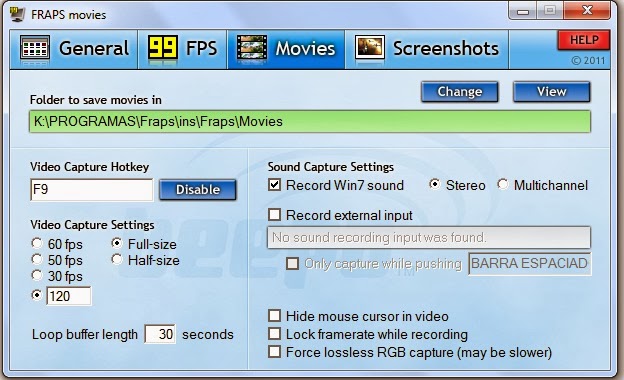Enable Force lossless RGB capture
This screenshot has width=624, height=380.
pyautogui.click(x=275, y=352)
